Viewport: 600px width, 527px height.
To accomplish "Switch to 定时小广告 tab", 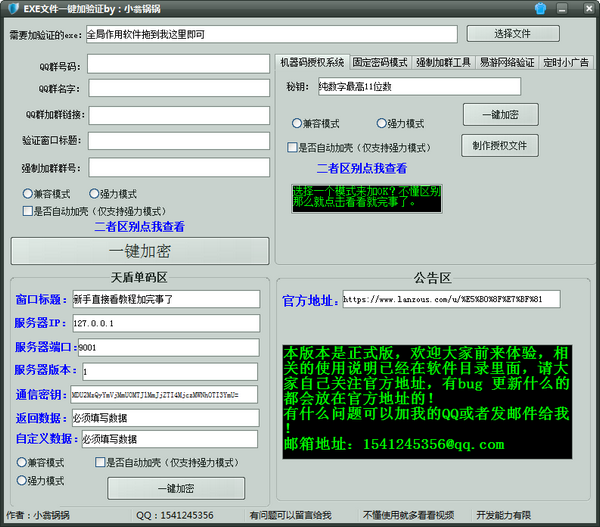I will point(566,62).
